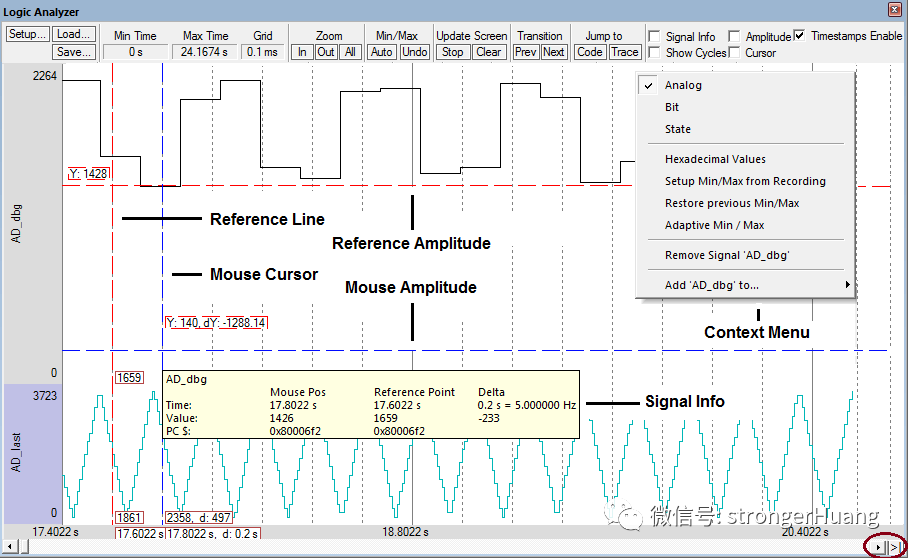Viewport: 908px width, 558px height.
Task: Clear the logic analyzer screen
Action: pos(488,52)
